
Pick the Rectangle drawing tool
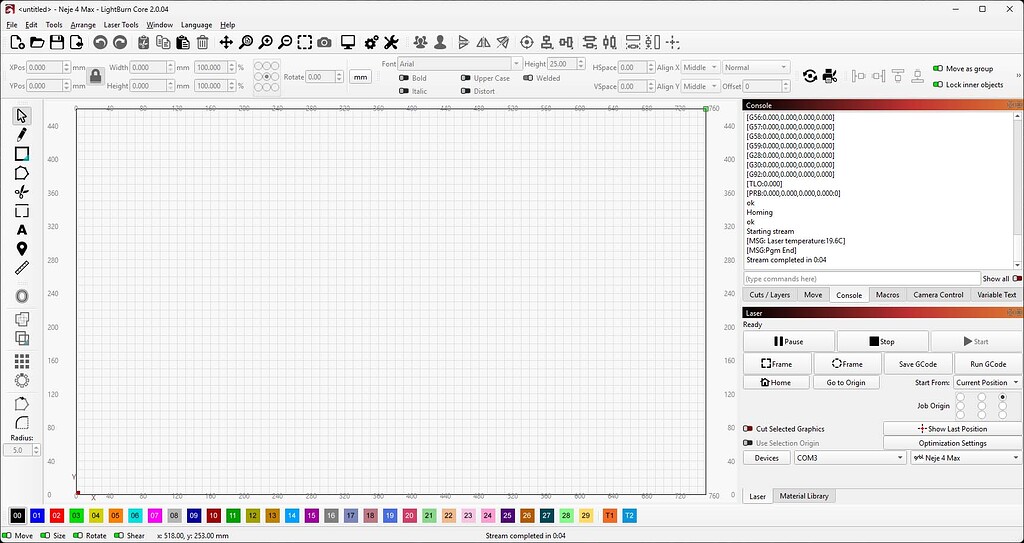point(22,154)
